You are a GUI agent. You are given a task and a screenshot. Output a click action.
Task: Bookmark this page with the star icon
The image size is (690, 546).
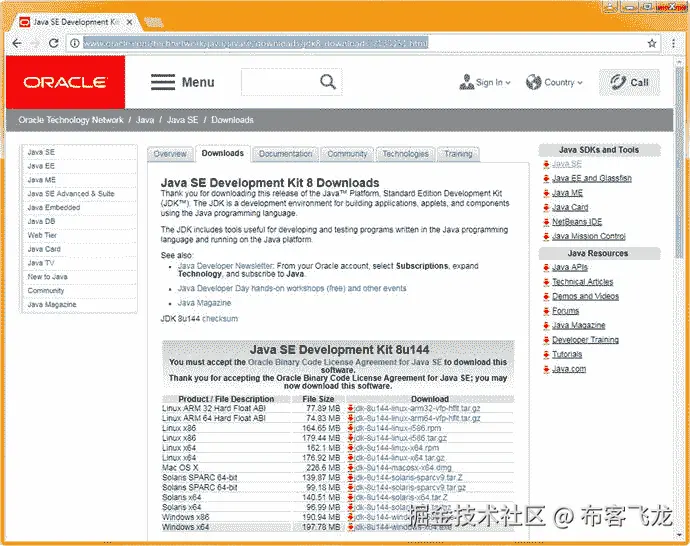652,43
